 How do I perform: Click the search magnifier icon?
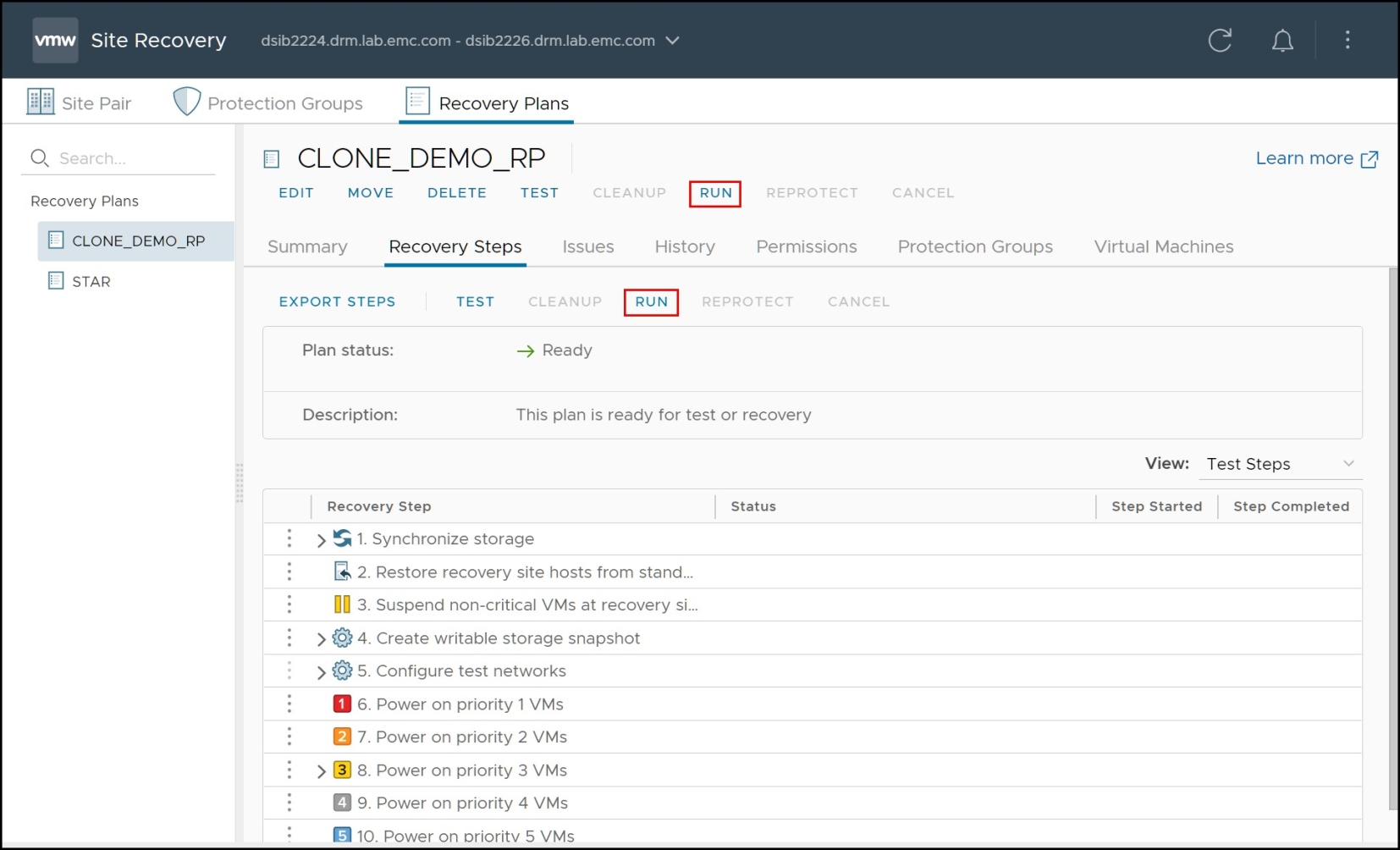(40, 157)
